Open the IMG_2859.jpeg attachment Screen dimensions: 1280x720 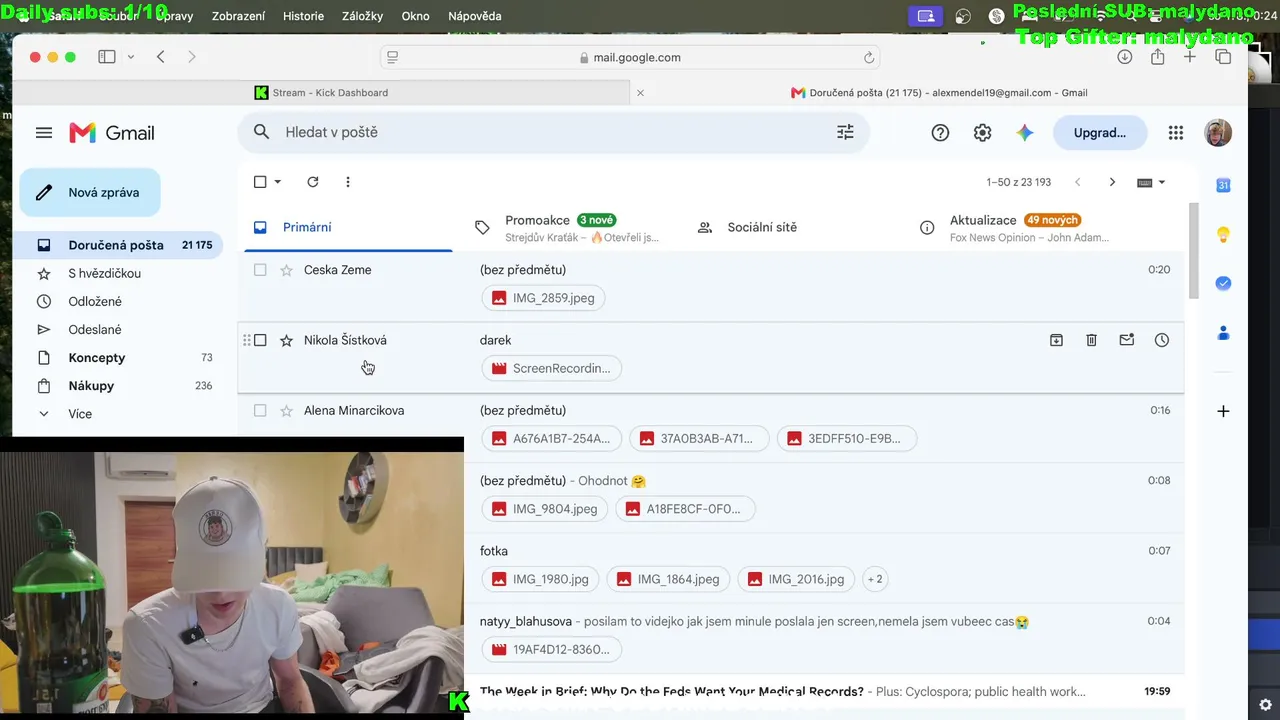(x=544, y=298)
